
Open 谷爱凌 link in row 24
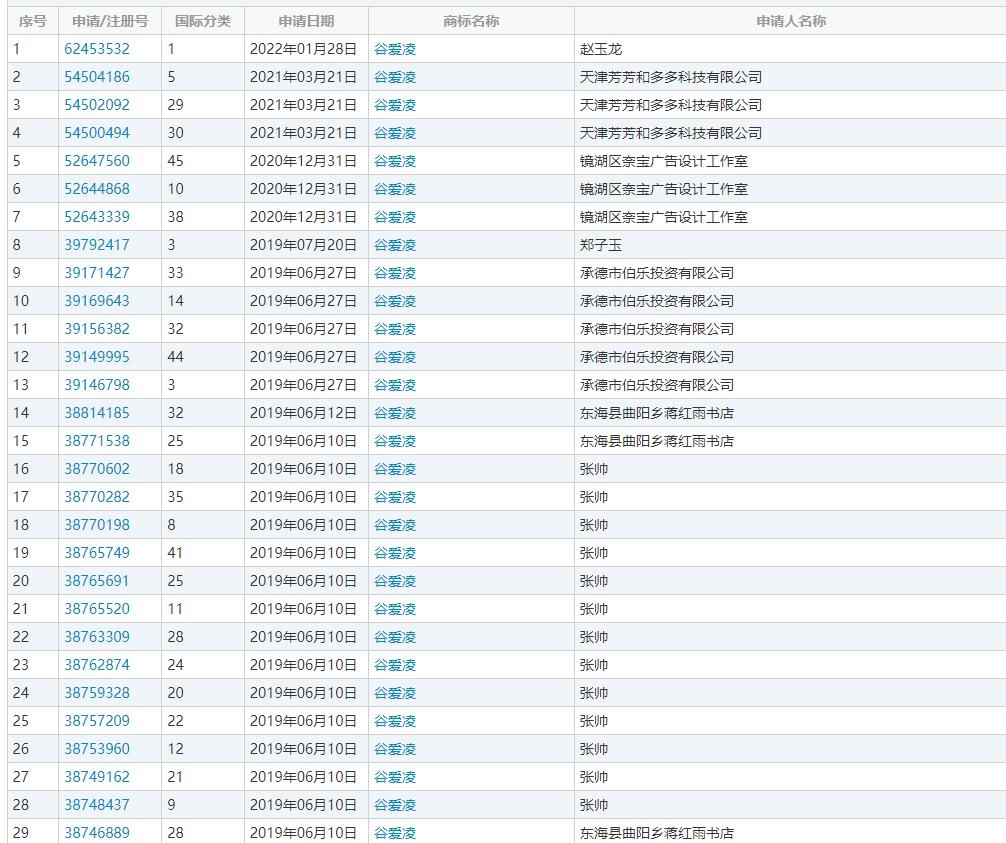point(395,693)
